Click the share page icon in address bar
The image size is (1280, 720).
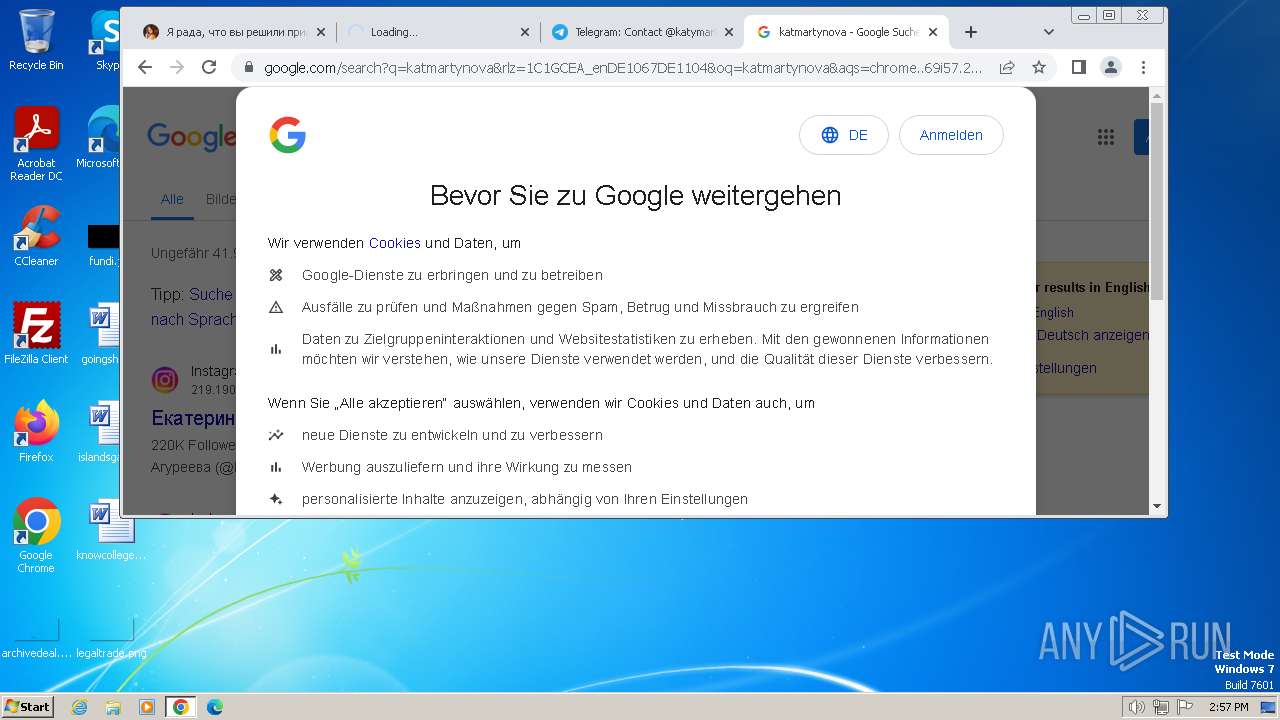tap(1007, 67)
